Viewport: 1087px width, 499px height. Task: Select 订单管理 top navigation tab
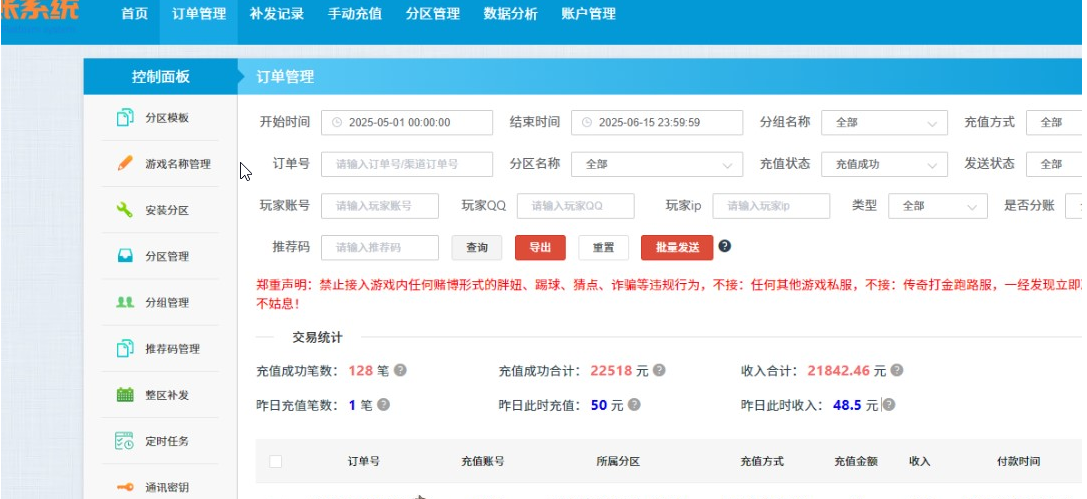(199, 14)
